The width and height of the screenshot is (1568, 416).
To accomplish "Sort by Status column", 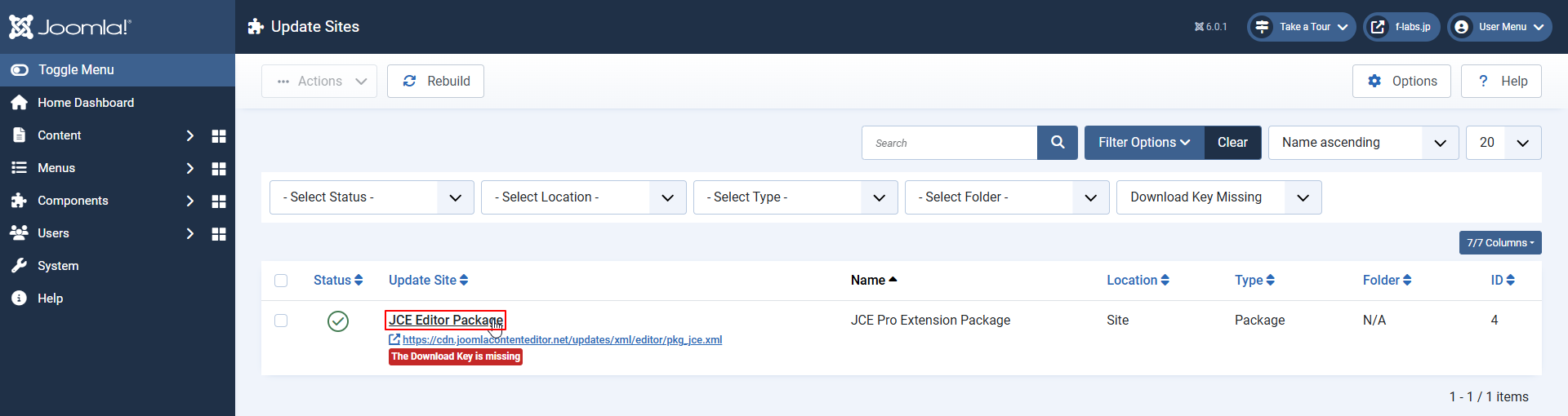I will (338, 280).
